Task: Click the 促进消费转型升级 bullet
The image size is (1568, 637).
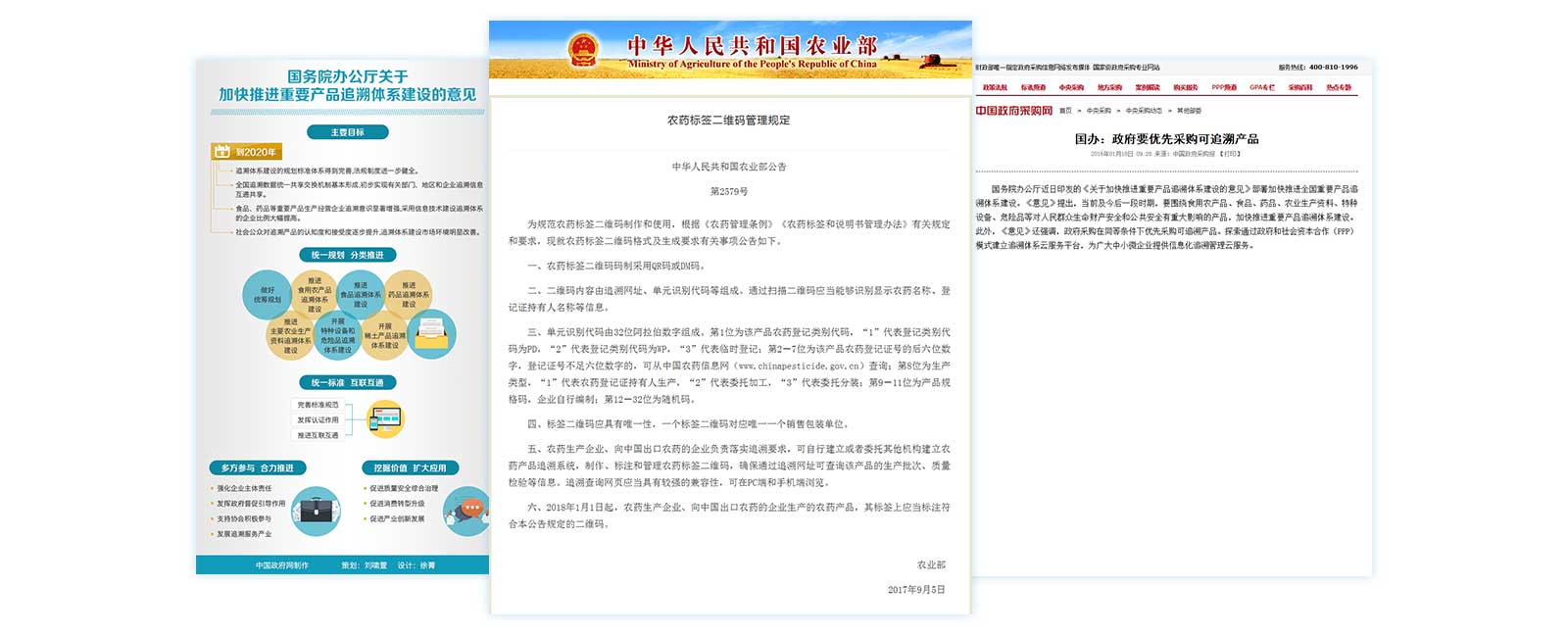Action: (x=397, y=504)
